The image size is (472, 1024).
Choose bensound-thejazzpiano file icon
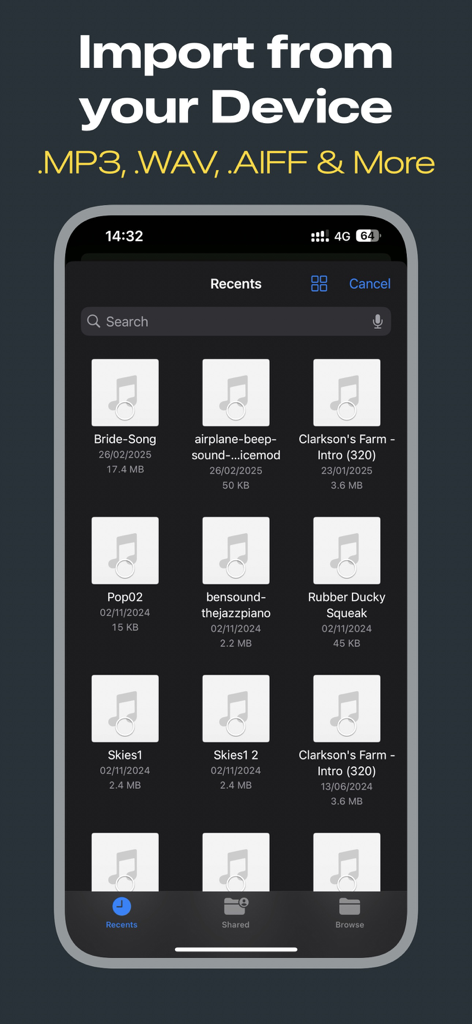coord(236,551)
